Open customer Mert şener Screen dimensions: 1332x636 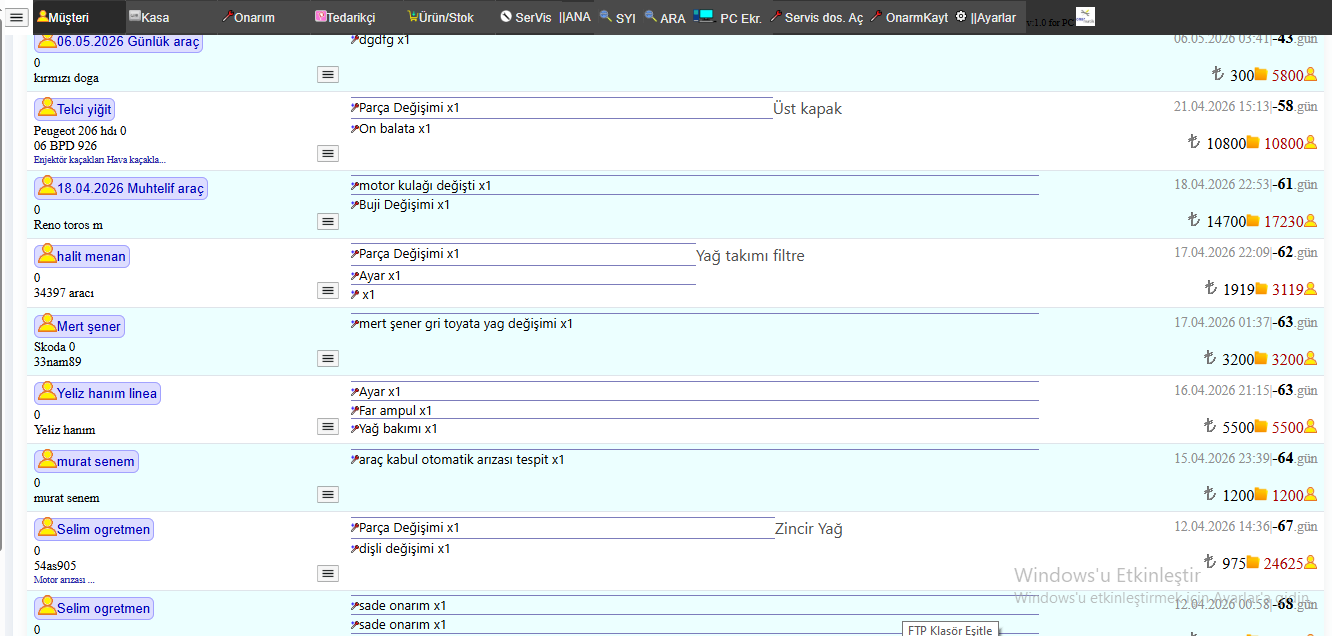coord(78,326)
